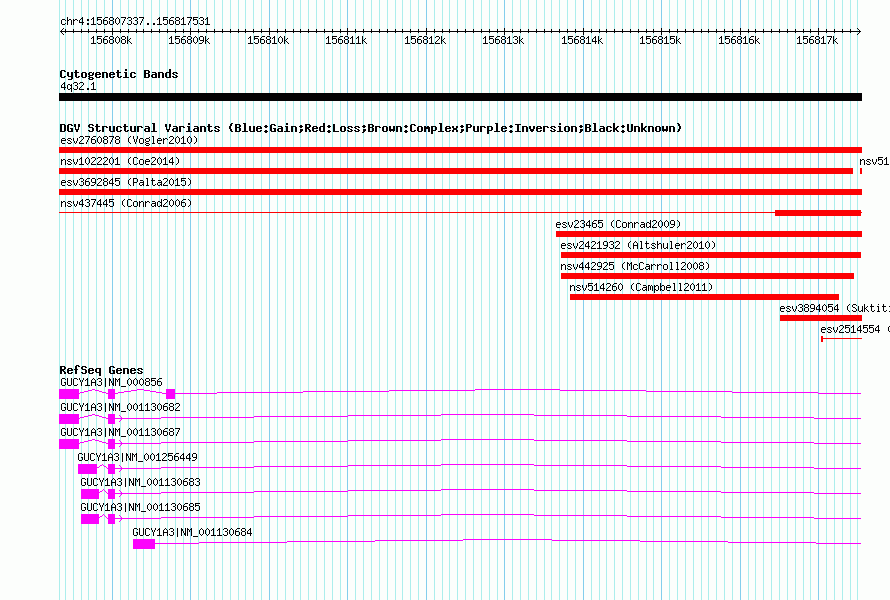Click first exon of NM_001256449 transcript
The image size is (890, 600).
point(87,469)
